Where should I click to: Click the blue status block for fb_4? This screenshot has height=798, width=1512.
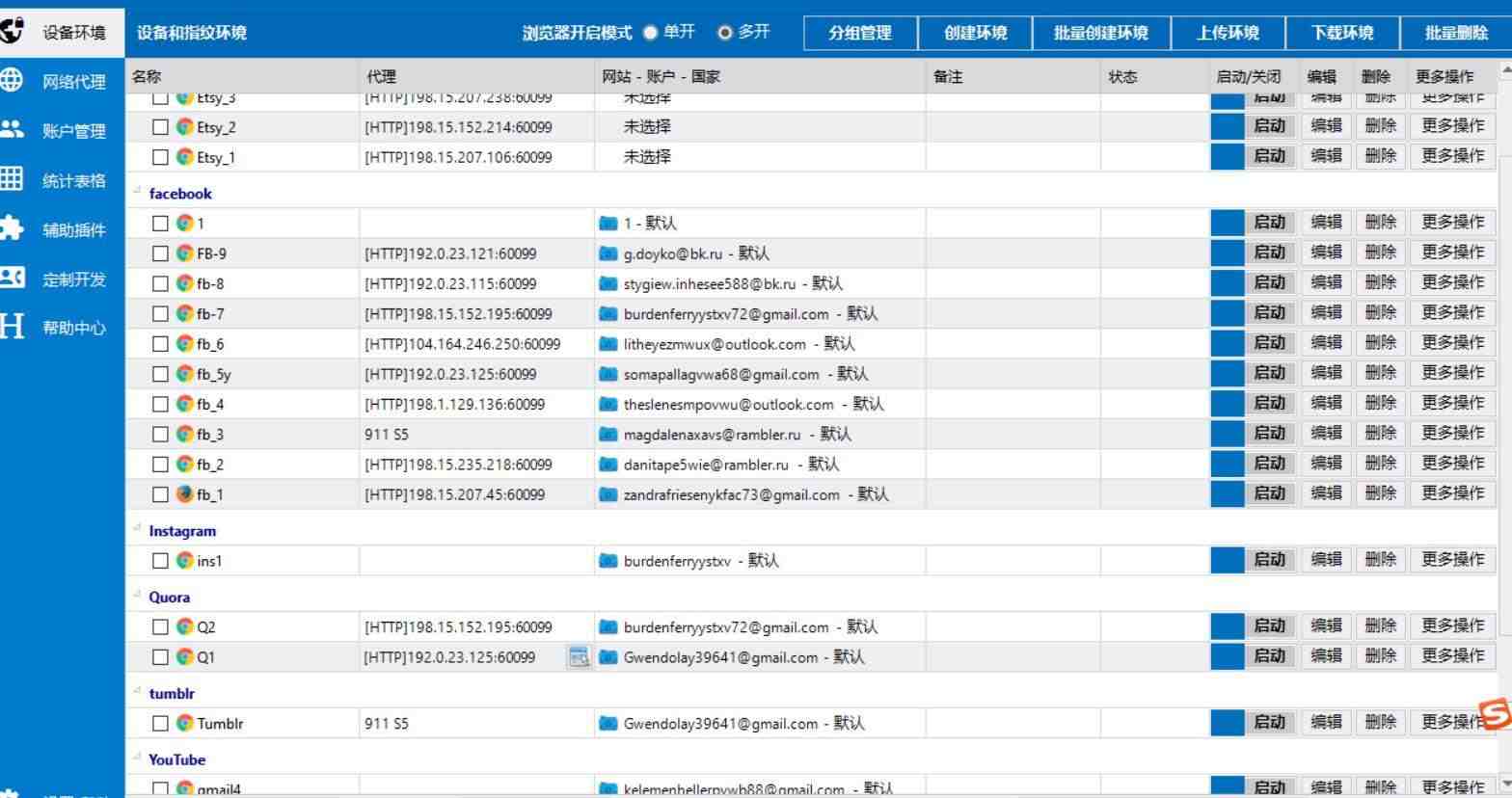(x=1228, y=403)
